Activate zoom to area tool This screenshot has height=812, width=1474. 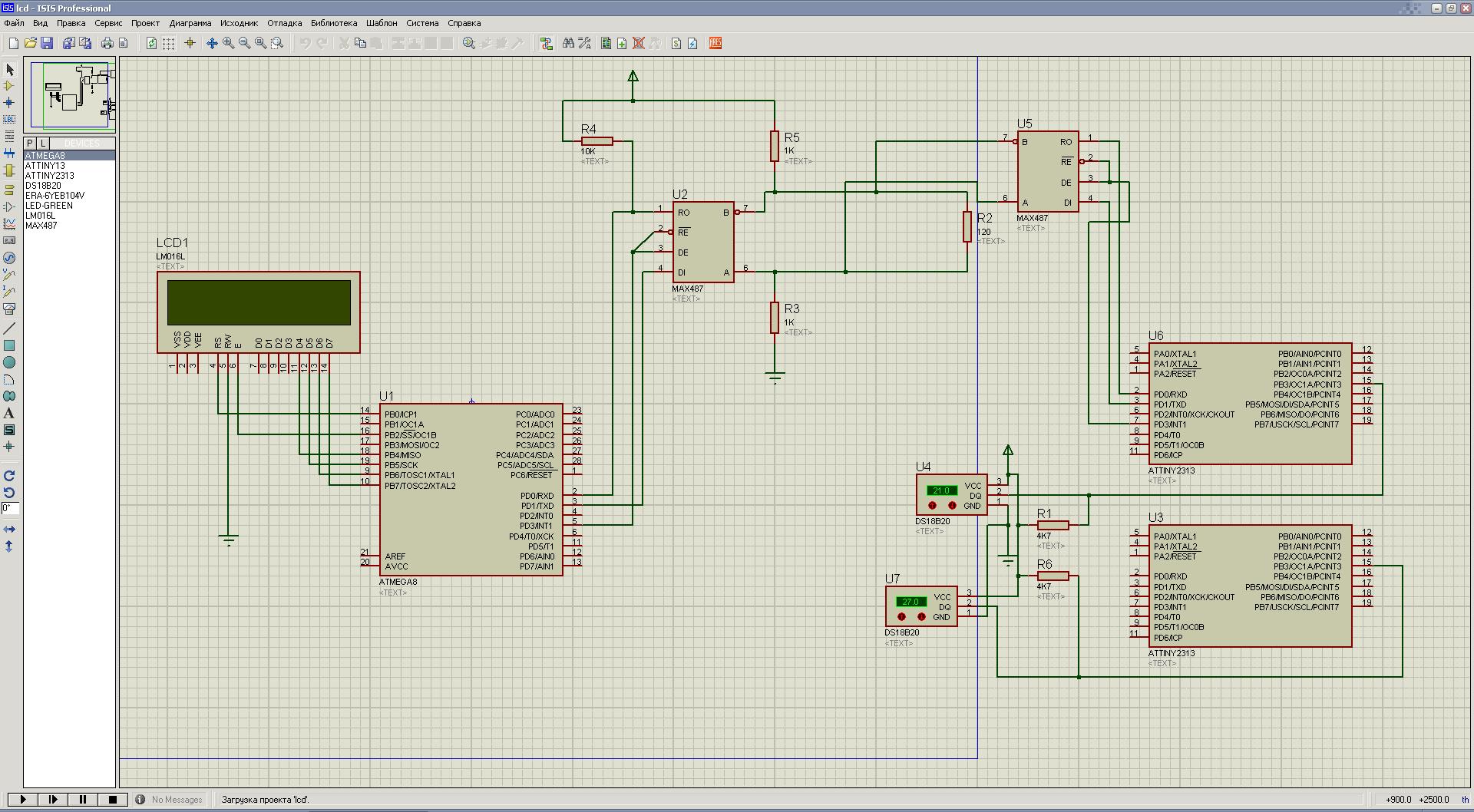tap(277, 44)
